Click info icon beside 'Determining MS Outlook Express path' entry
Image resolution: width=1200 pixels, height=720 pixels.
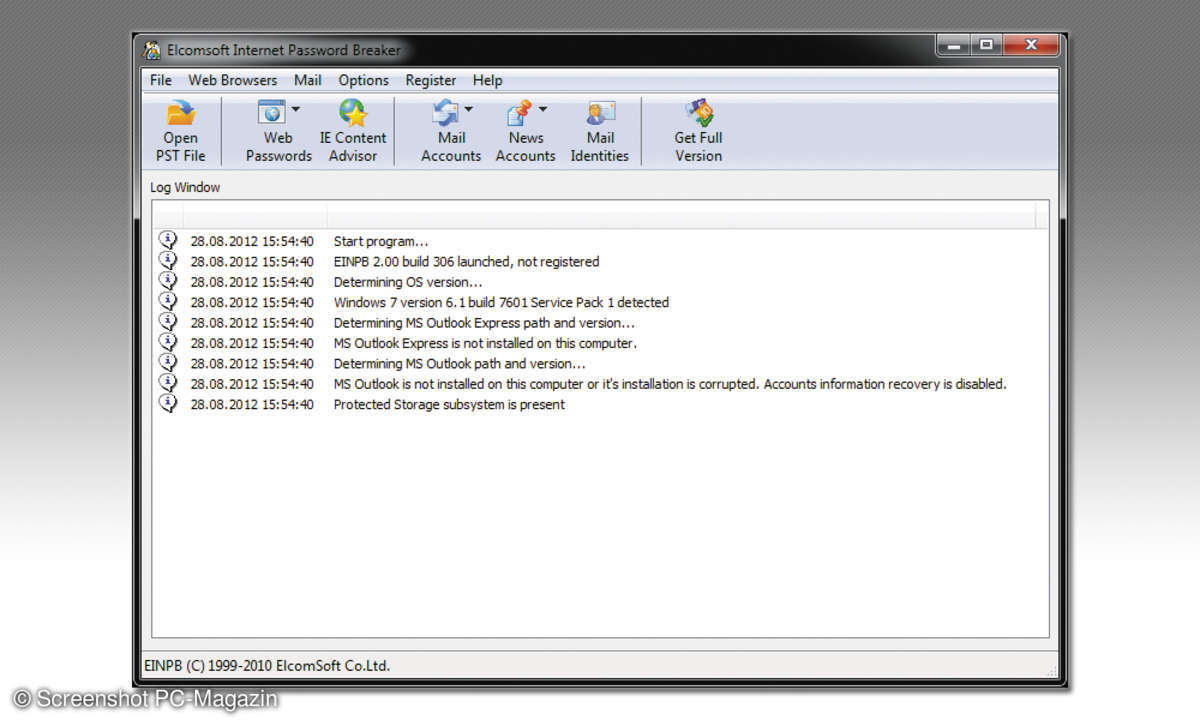click(168, 322)
